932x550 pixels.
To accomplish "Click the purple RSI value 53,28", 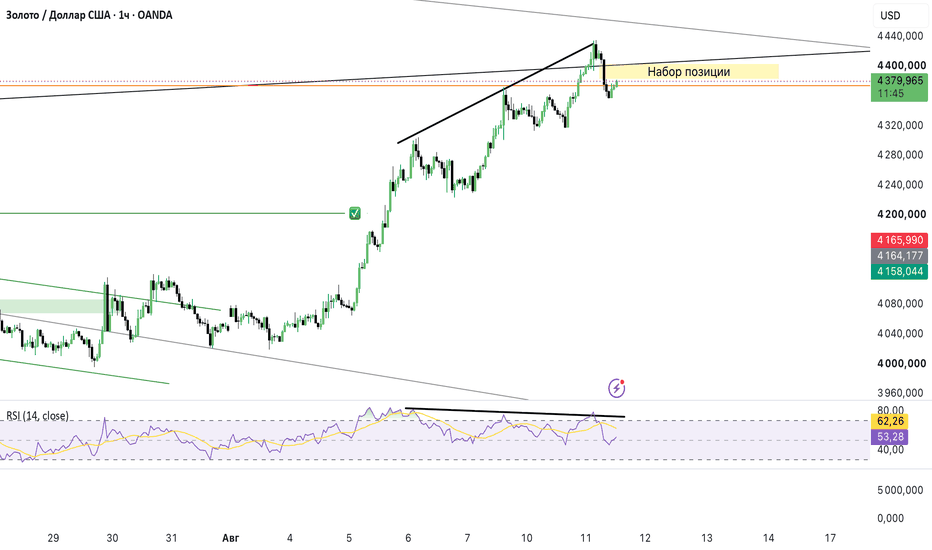I will 890,437.
